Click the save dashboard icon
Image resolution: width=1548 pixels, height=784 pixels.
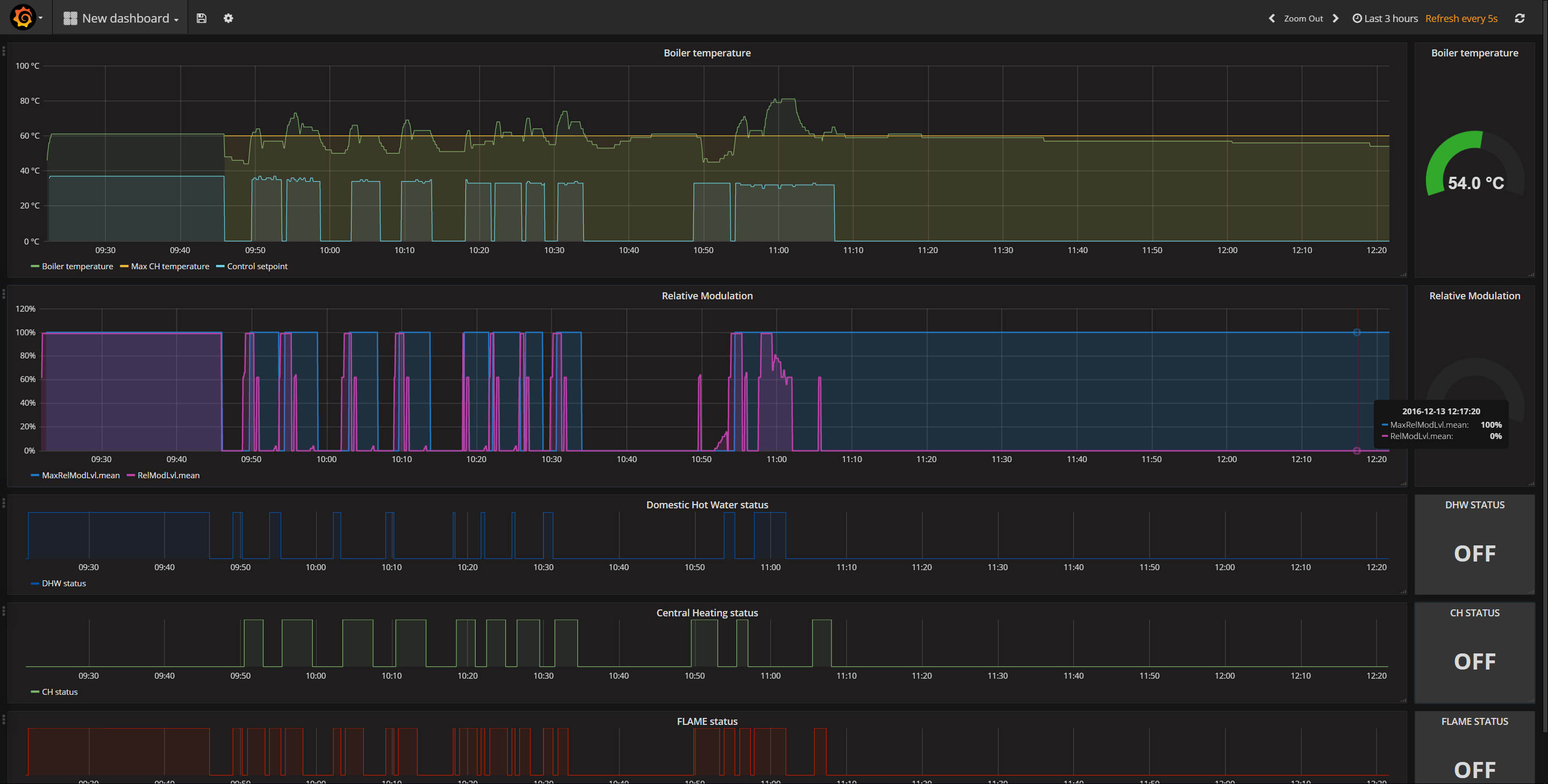click(202, 18)
